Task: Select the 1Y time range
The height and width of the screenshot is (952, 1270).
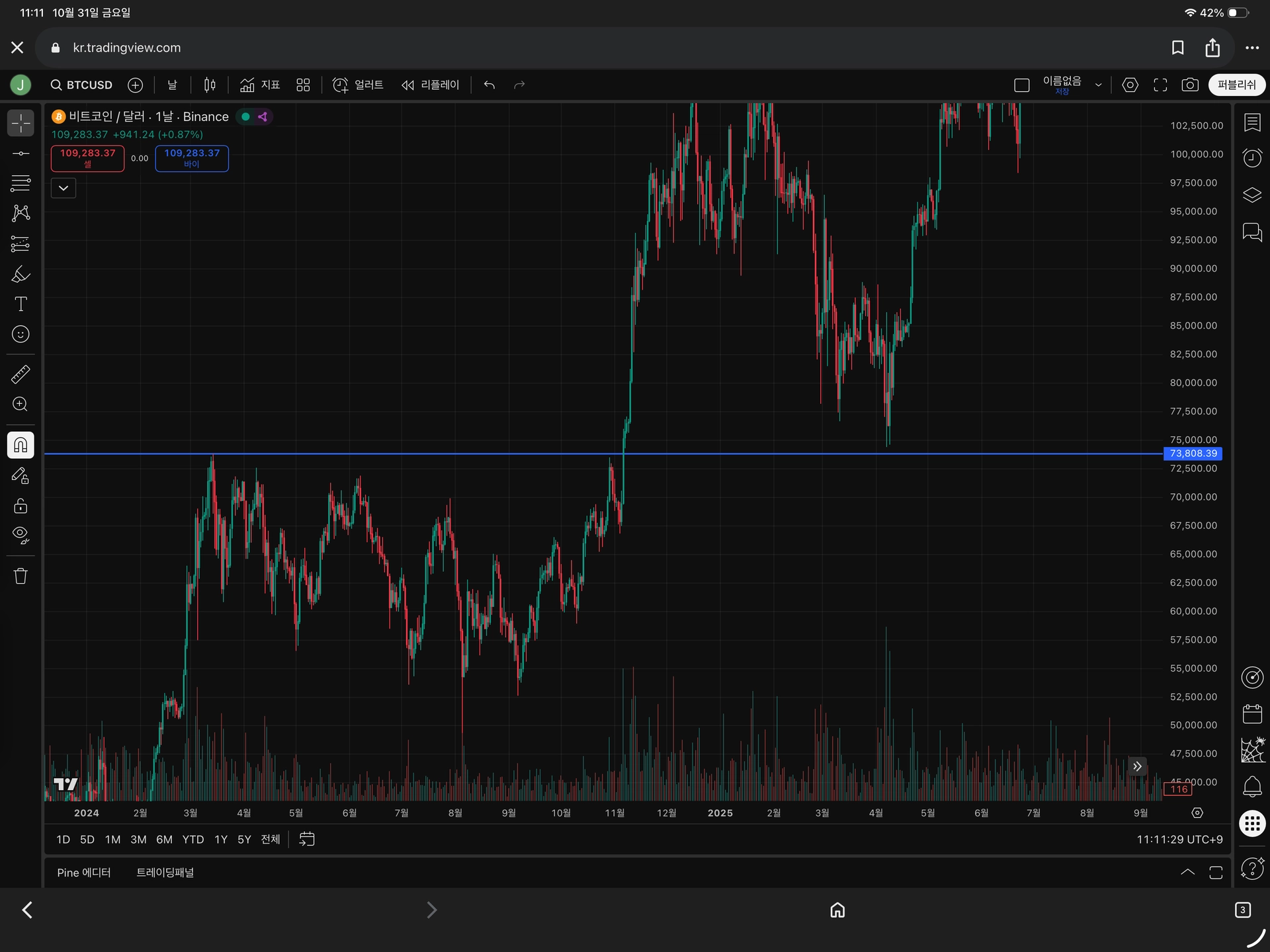Action: point(221,840)
